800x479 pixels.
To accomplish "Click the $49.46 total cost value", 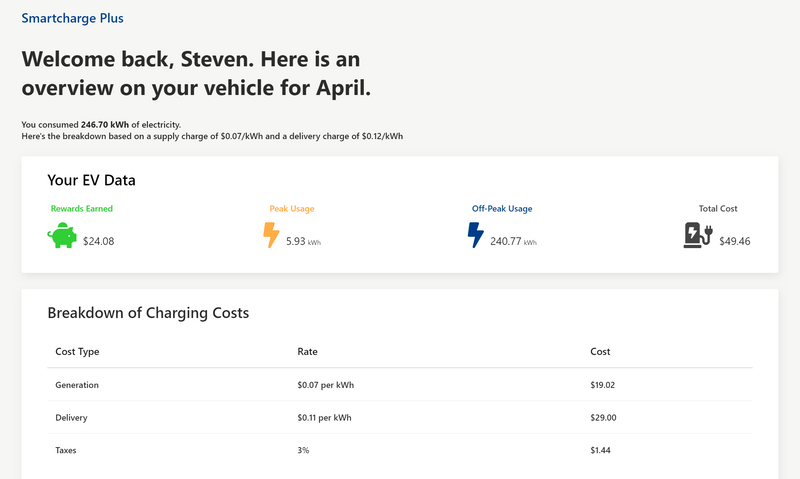I will pos(735,241).
